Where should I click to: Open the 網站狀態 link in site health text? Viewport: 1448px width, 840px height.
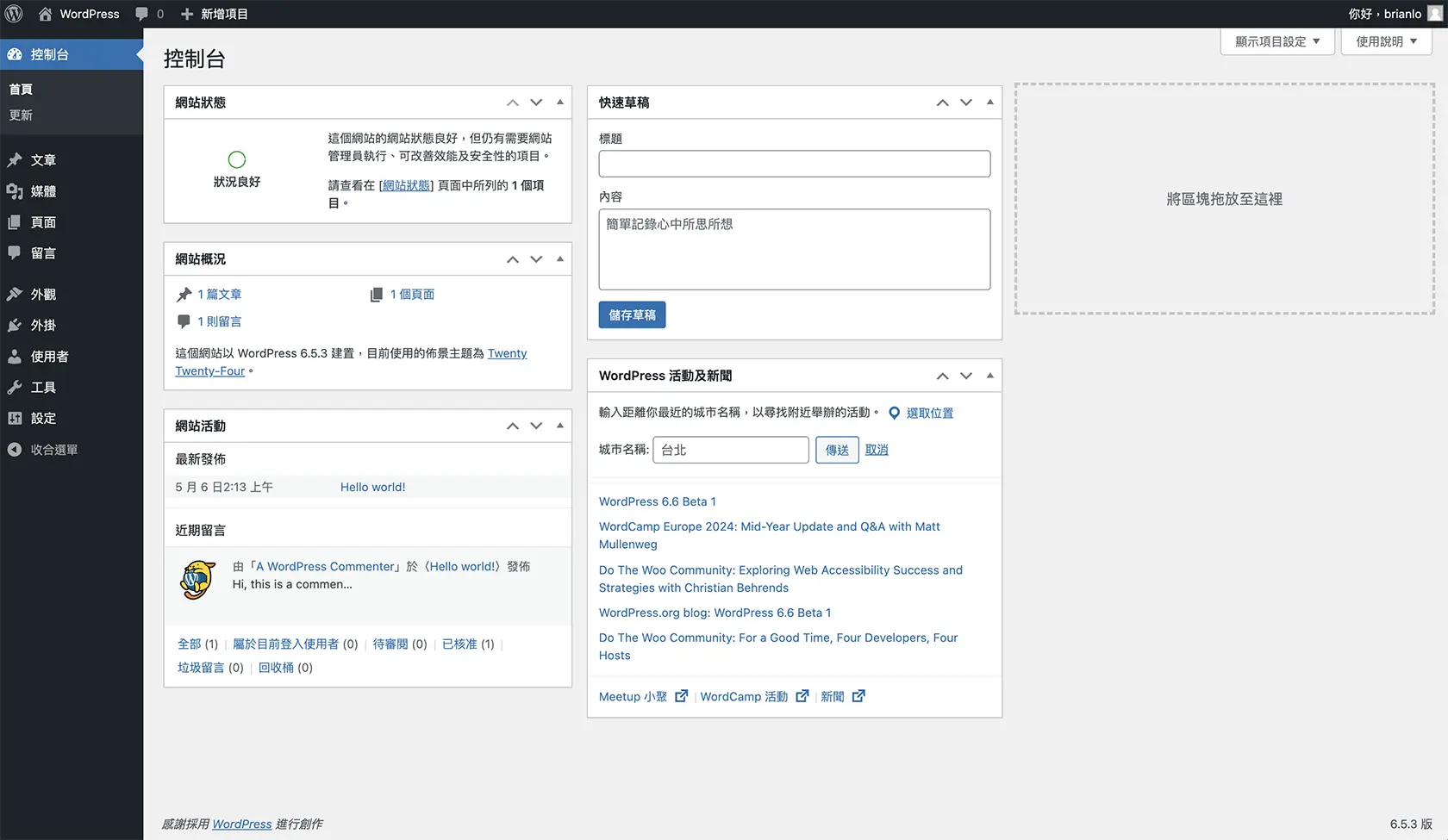[x=406, y=185]
